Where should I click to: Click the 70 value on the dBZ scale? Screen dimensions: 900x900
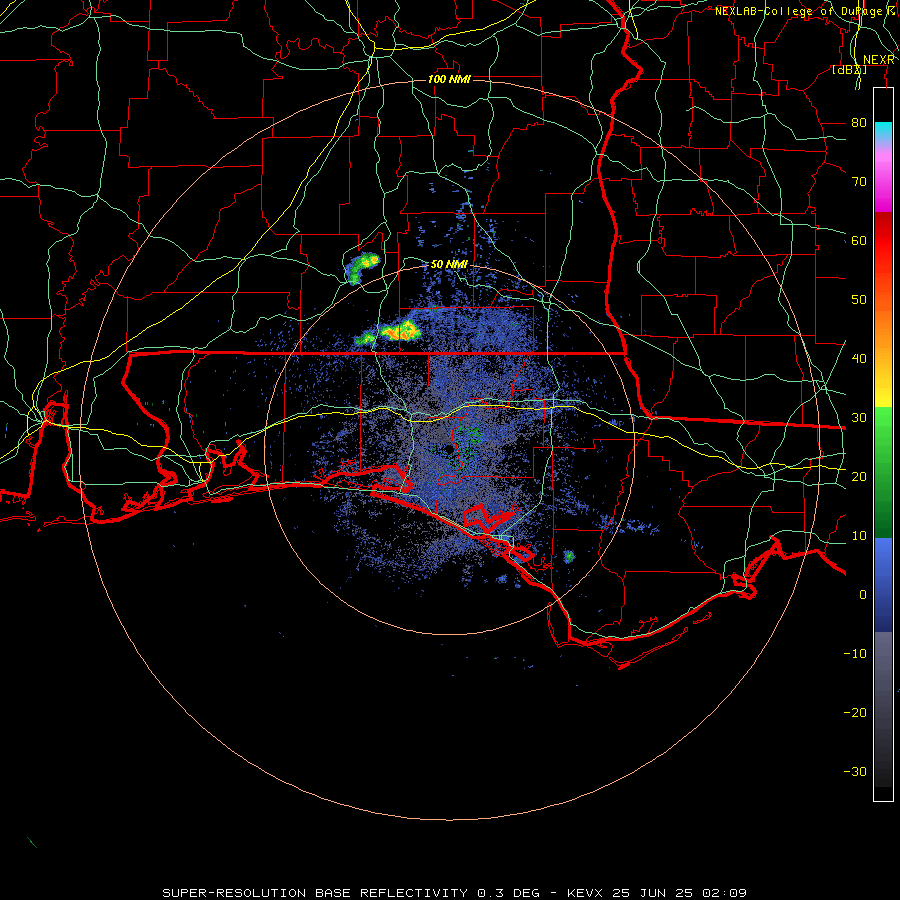(x=859, y=181)
